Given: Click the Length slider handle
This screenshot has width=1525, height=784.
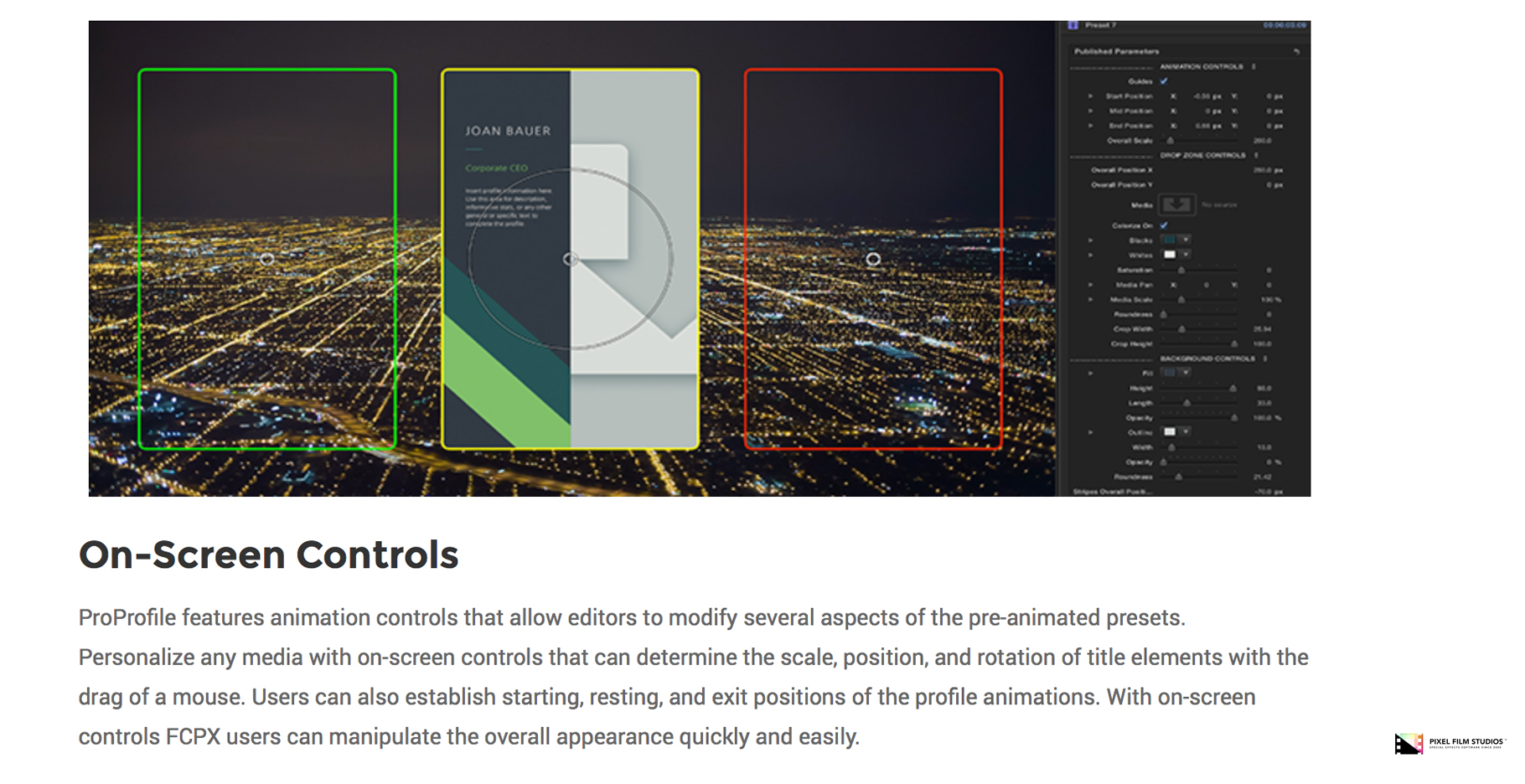Looking at the screenshot, I should pyautogui.click(x=1186, y=403).
